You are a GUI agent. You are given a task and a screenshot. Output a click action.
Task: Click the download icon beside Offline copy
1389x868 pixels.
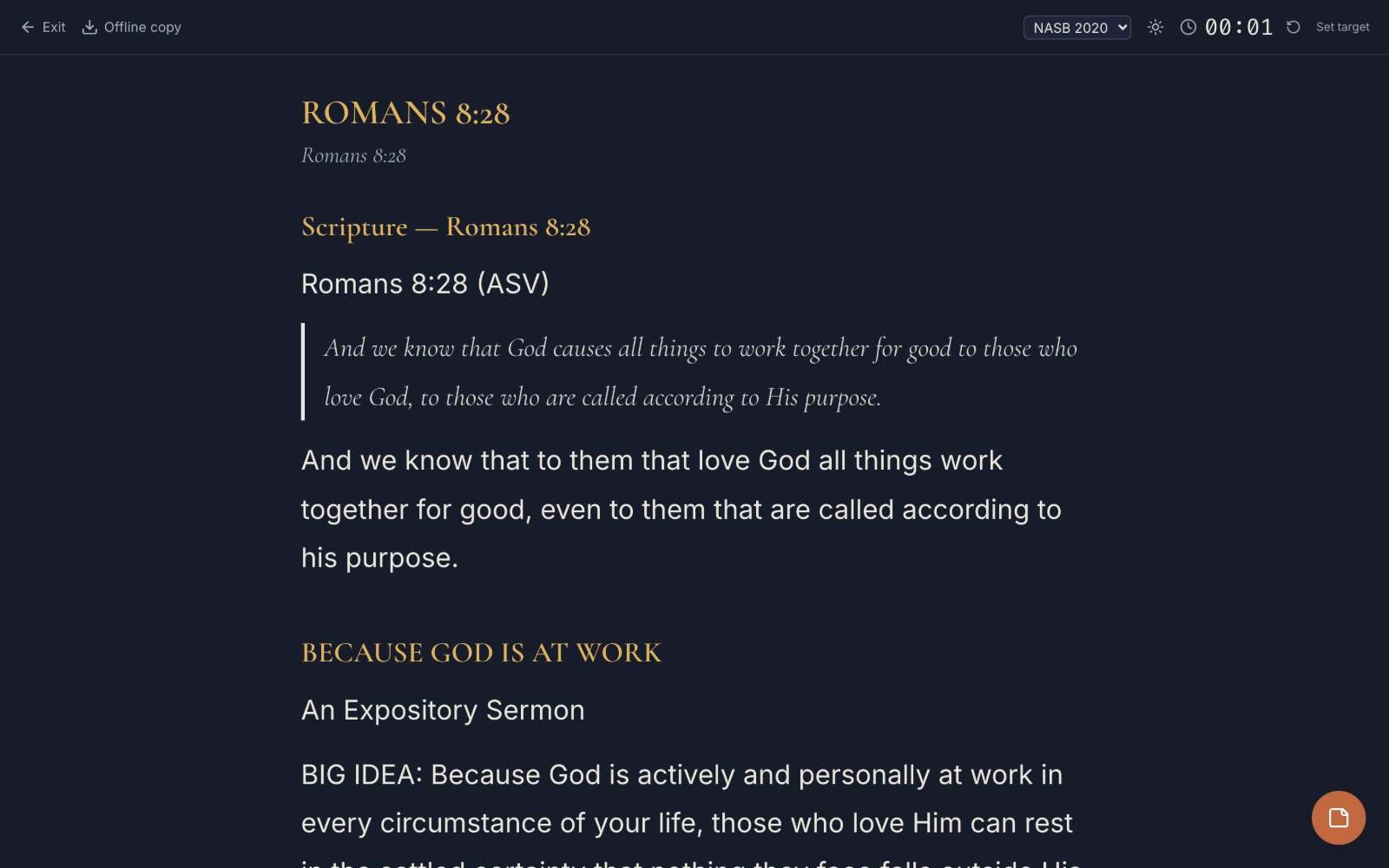pos(89,27)
